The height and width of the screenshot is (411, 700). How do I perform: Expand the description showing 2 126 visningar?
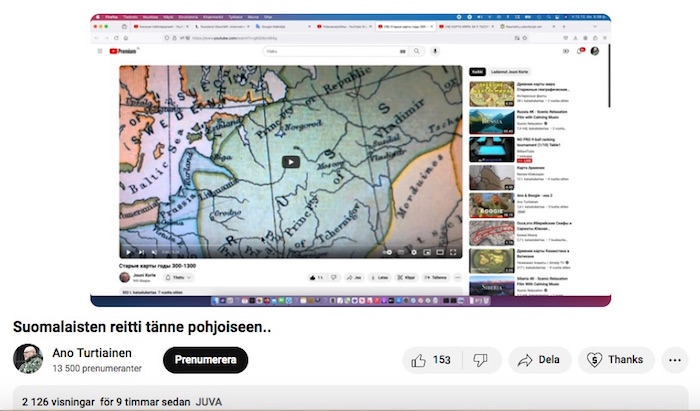[x=350, y=398]
